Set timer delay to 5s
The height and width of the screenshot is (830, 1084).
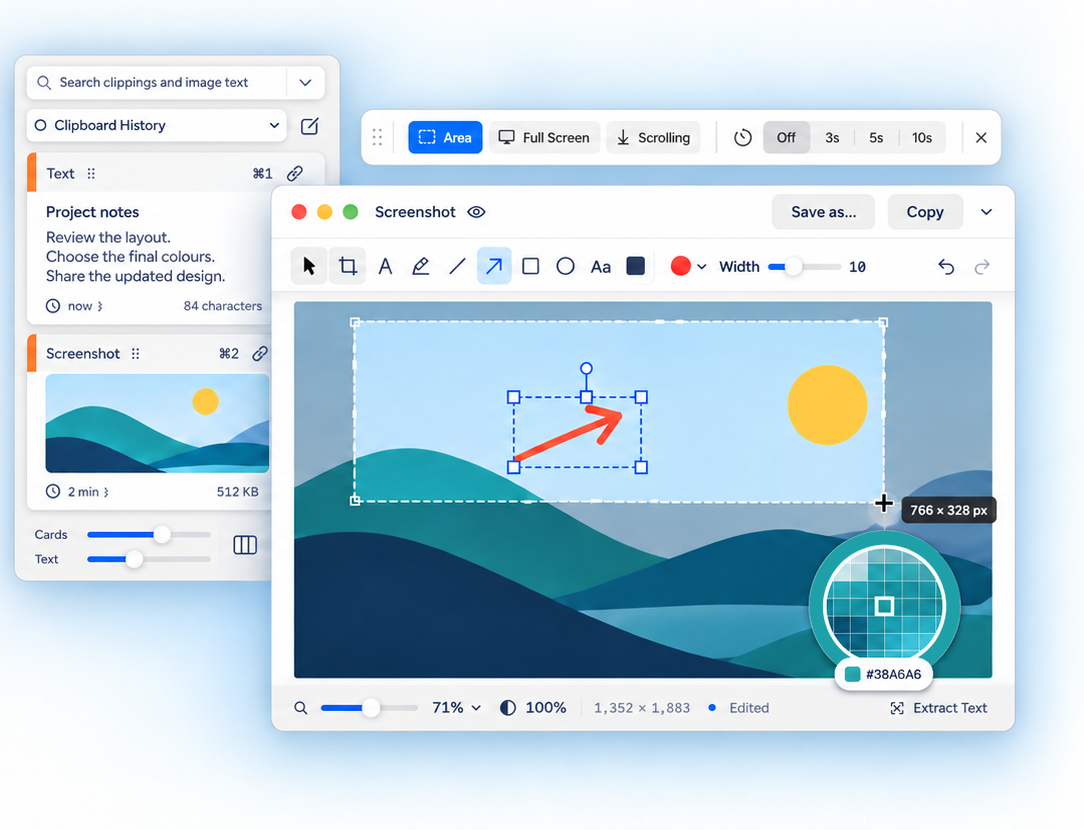tap(877, 138)
